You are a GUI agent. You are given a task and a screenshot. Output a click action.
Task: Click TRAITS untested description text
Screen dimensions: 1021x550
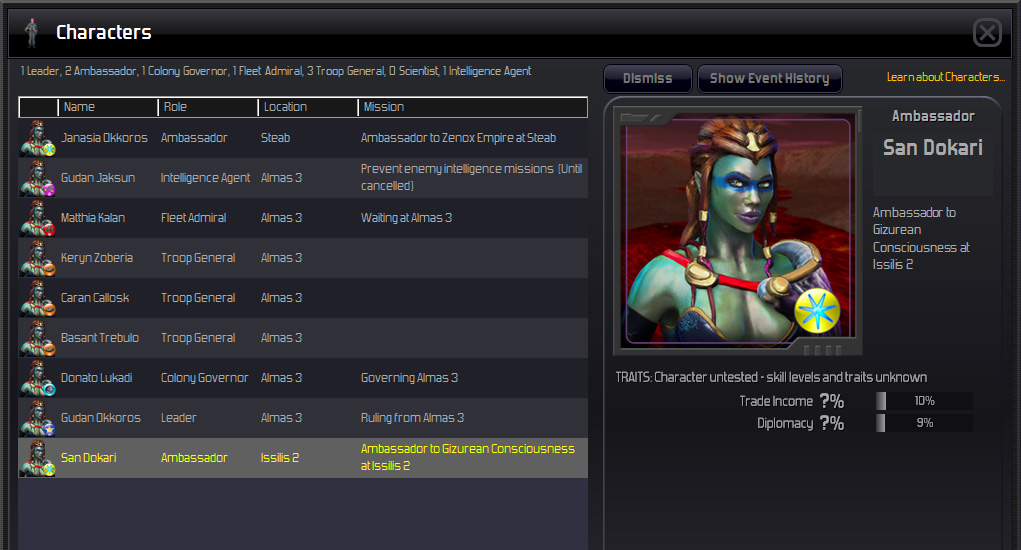771,378
